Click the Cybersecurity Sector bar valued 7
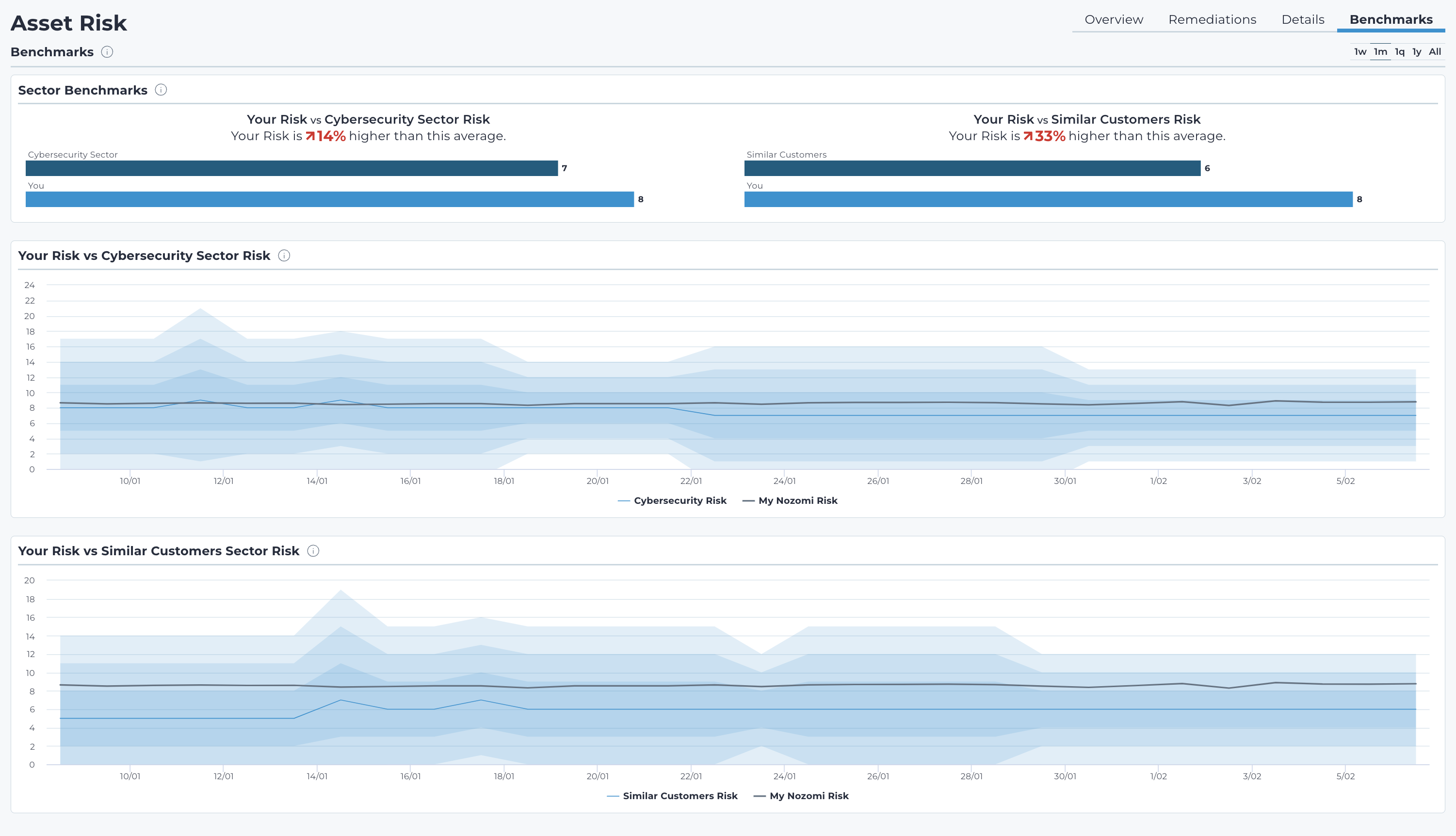This screenshot has width=1456, height=836. 291,168
